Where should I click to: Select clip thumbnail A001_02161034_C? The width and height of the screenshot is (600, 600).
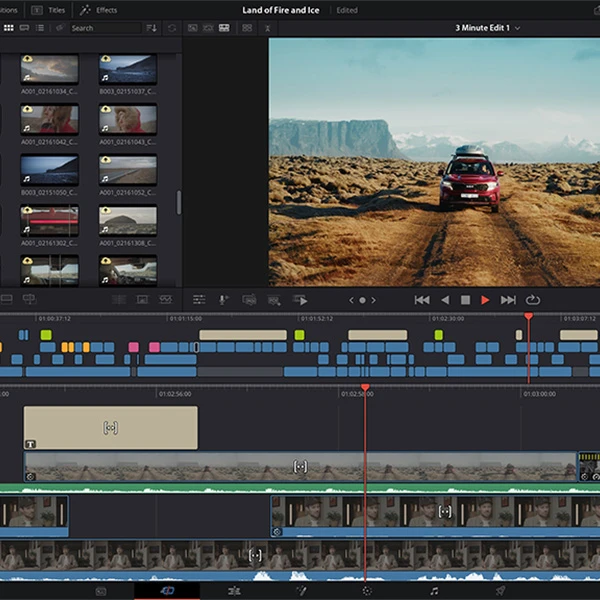[x=49, y=68]
